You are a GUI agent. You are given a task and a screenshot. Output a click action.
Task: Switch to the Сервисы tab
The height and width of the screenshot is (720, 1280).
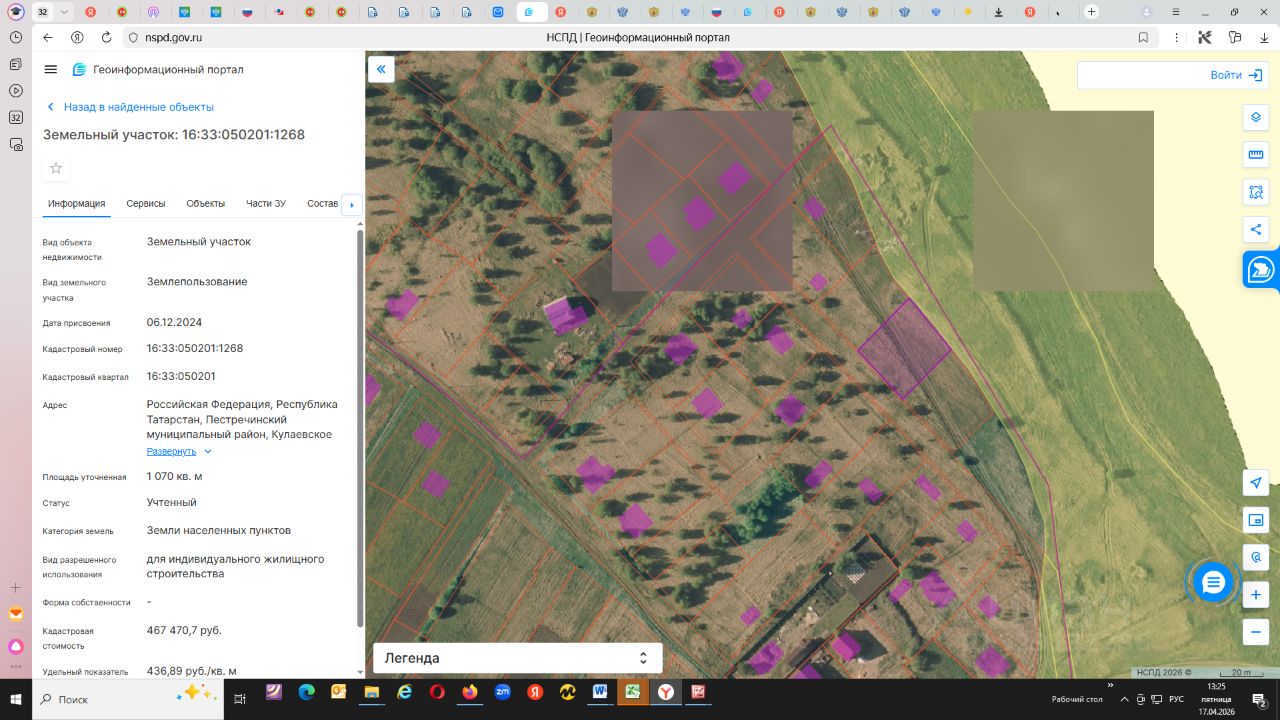click(x=146, y=203)
